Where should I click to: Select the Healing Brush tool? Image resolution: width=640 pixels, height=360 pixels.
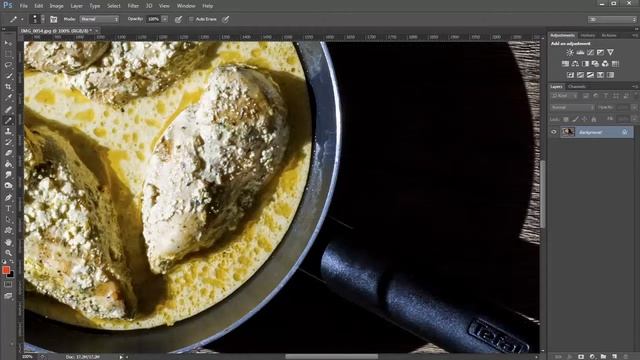8,109
